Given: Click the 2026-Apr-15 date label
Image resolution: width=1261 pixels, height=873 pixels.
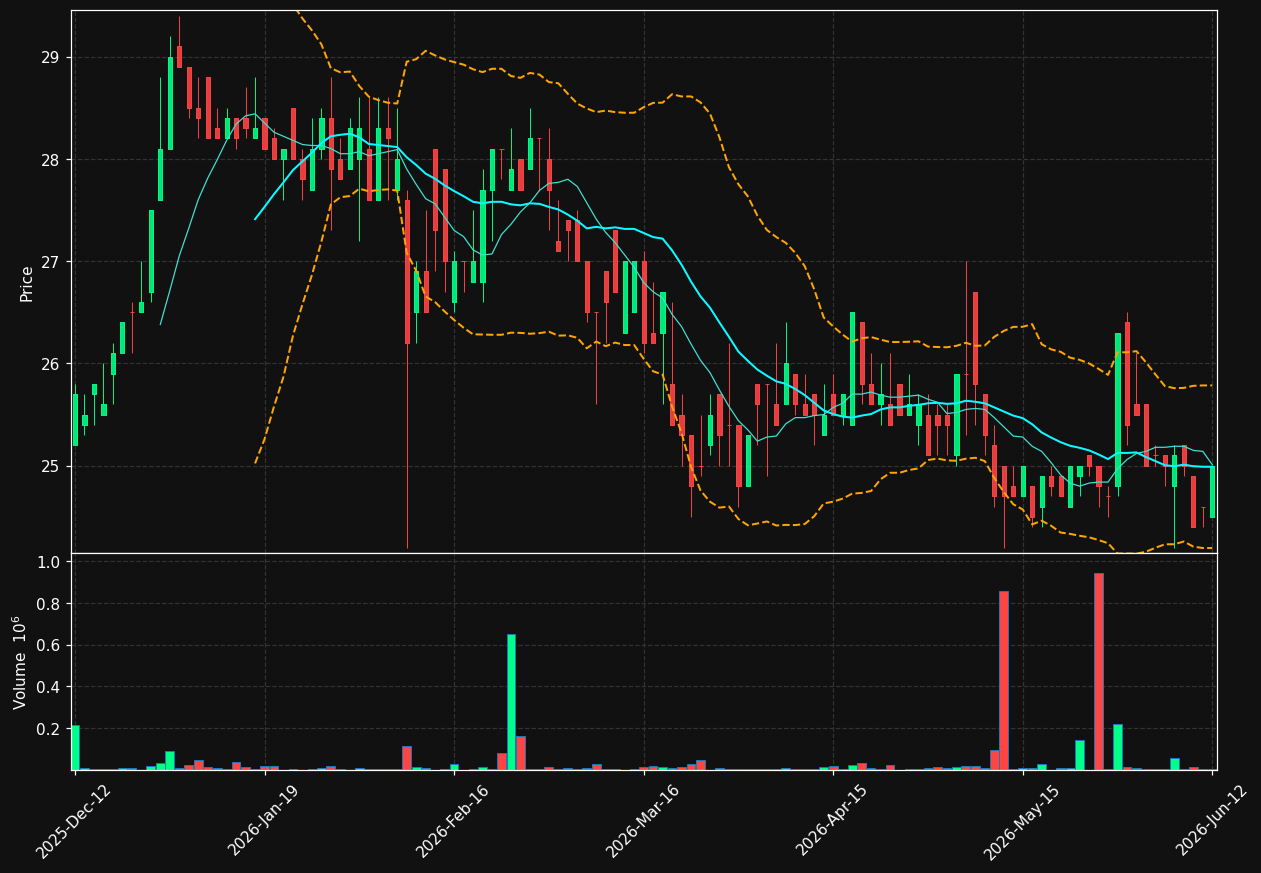Looking at the screenshot, I should pos(833,820).
